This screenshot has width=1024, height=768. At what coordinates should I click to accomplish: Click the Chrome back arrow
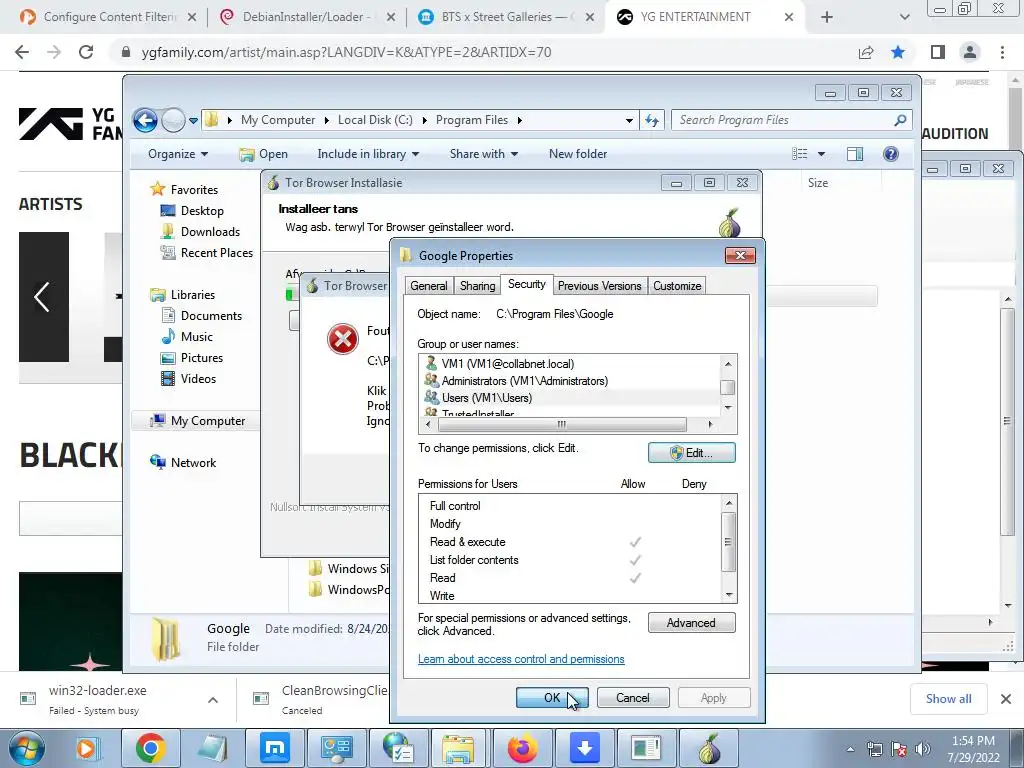(22, 52)
